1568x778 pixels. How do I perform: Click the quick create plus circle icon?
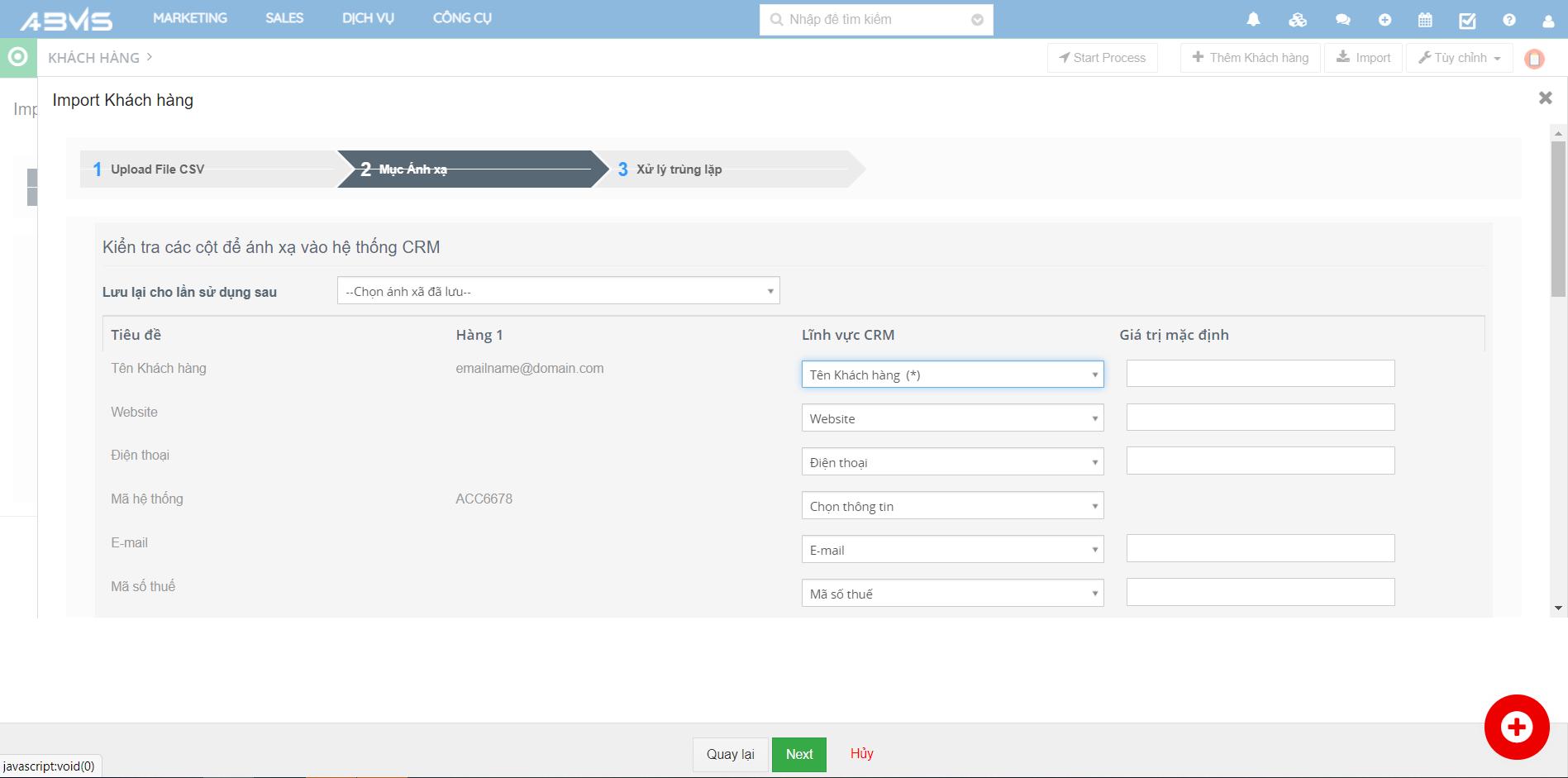(1385, 20)
